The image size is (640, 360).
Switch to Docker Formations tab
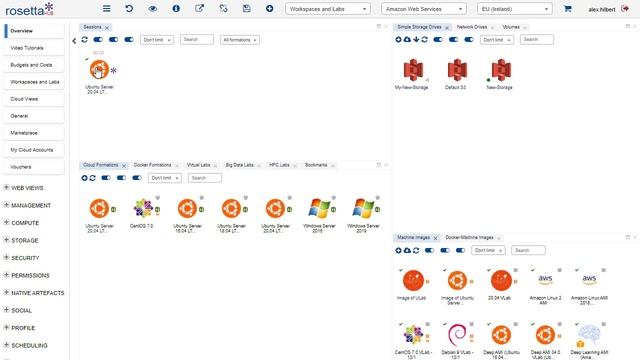pyautogui.click(x=153, y=165)
